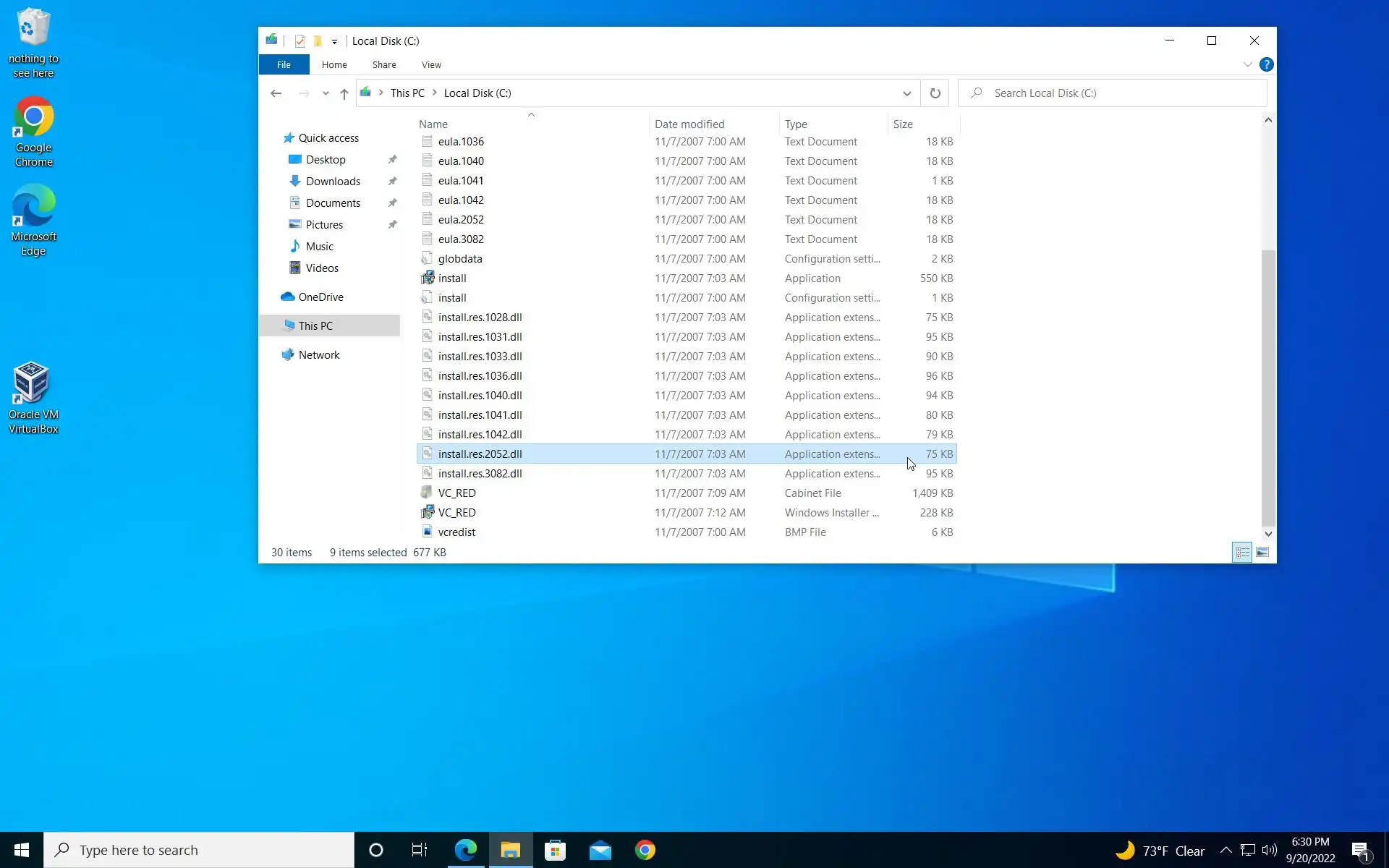Open the Explorer help icon
The image size is (1389, 868).
(x=1266, y=64)
